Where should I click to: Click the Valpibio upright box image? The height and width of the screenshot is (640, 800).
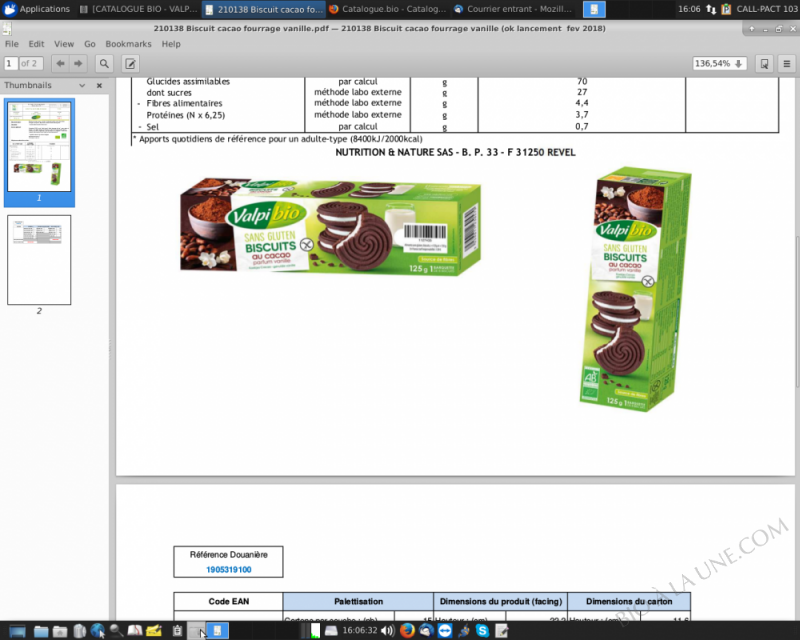[636, 289]
